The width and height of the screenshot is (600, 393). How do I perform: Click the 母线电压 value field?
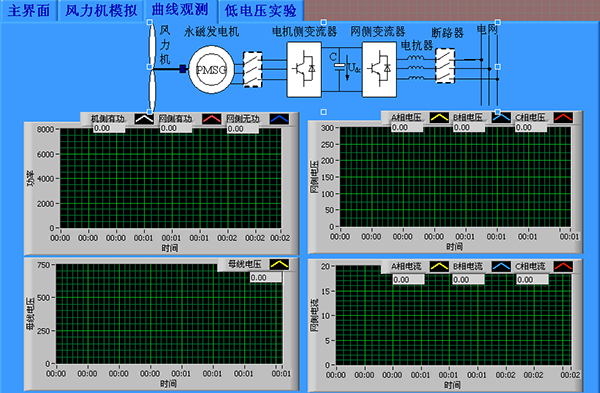pyautogui.click(x=266, y=277)
